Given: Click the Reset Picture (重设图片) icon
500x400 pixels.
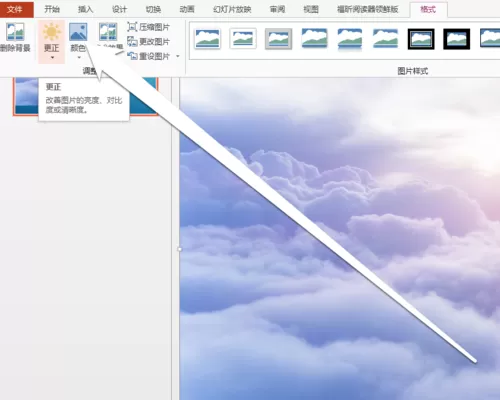Looking at the screenshot, I should tap(132, 56).
